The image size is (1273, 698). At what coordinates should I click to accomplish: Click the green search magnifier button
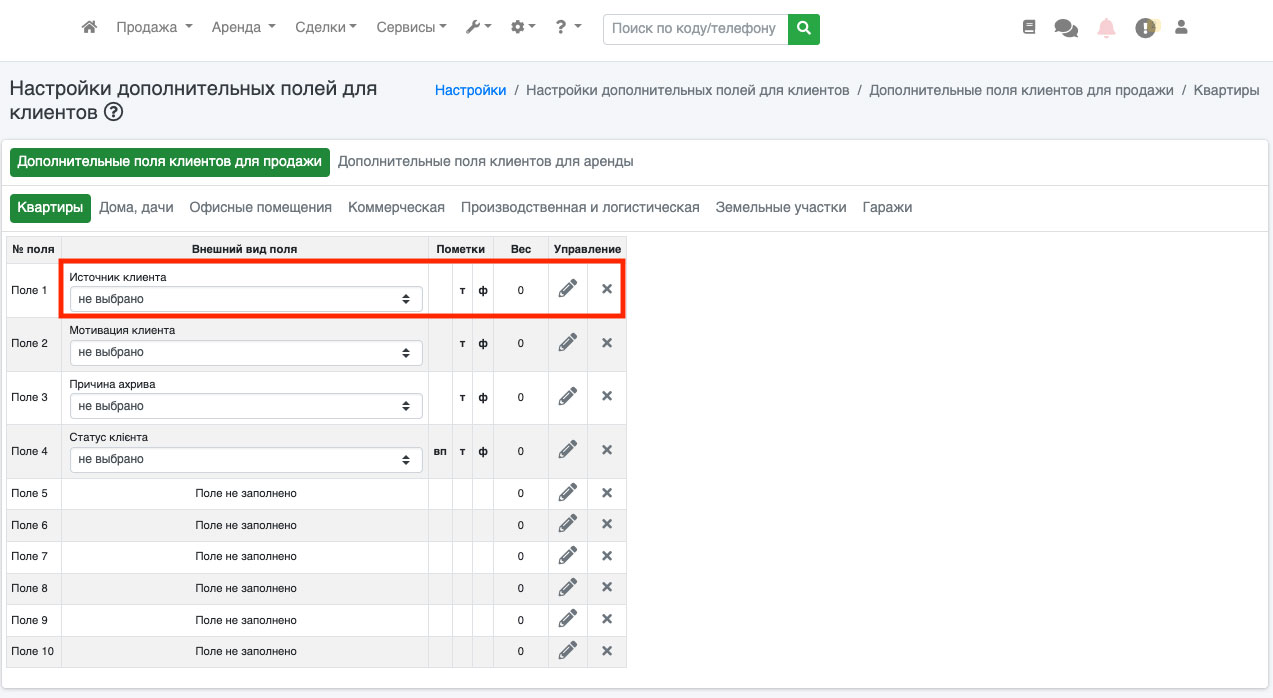point(804,29)
